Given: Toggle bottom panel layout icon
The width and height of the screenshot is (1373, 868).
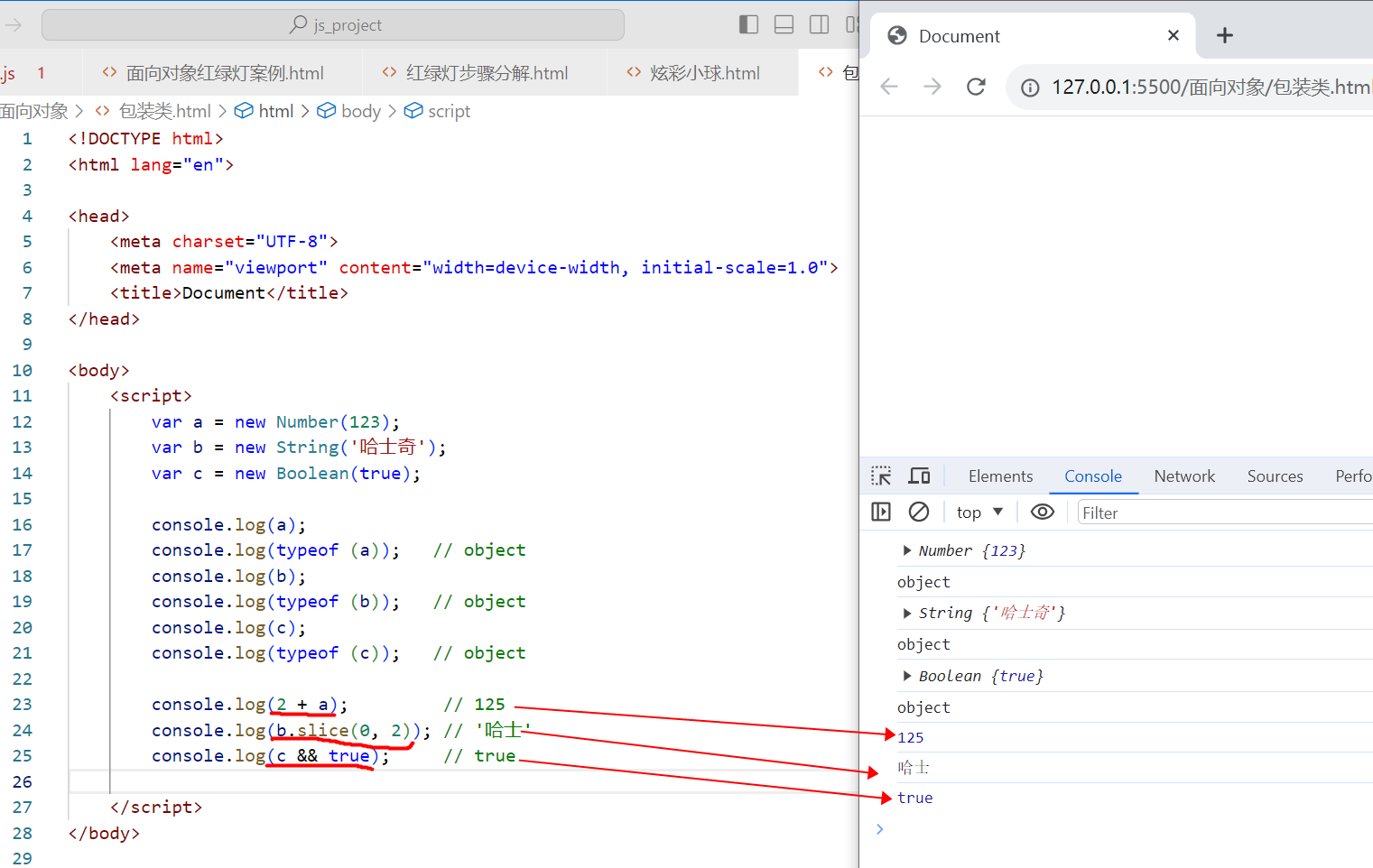Looking at the screenshot, I should coord(784,24).
